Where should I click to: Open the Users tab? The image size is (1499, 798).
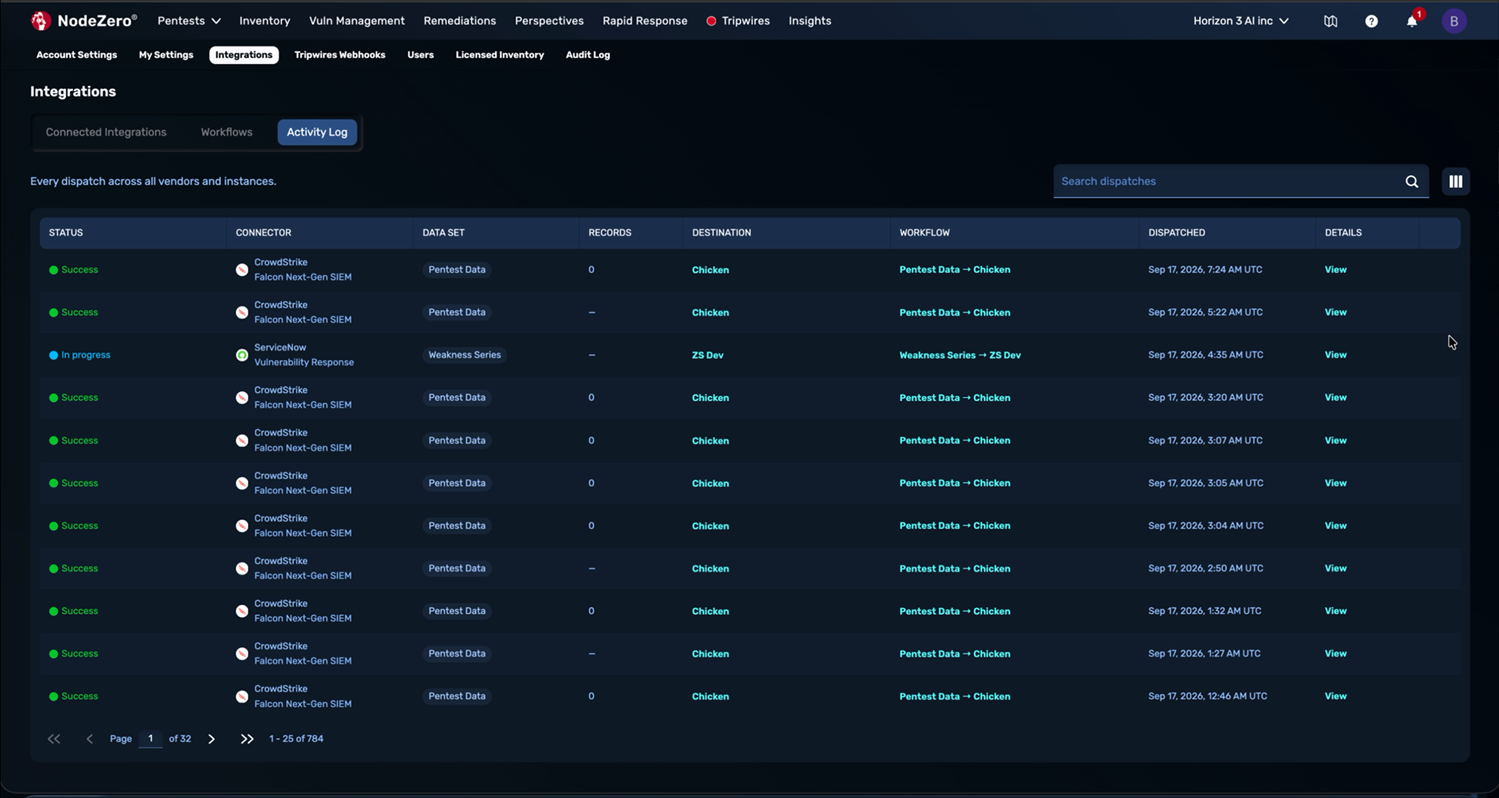click(x=421, y=55)
